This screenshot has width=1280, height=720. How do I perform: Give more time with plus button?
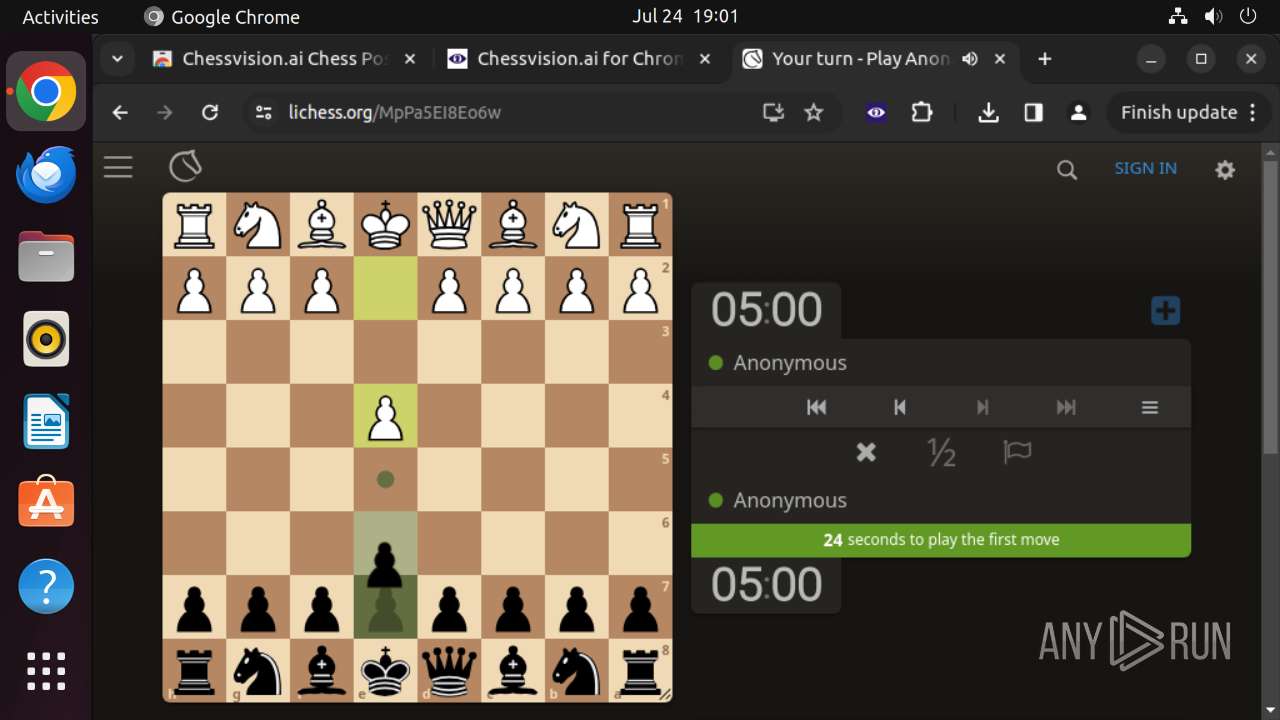1165,311
